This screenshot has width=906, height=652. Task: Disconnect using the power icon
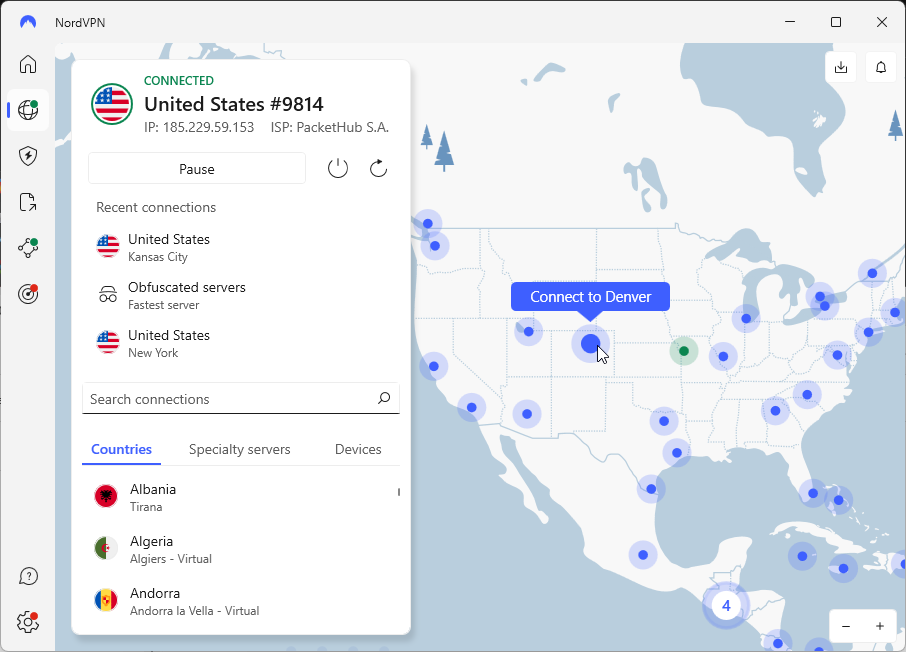[338, 169]
